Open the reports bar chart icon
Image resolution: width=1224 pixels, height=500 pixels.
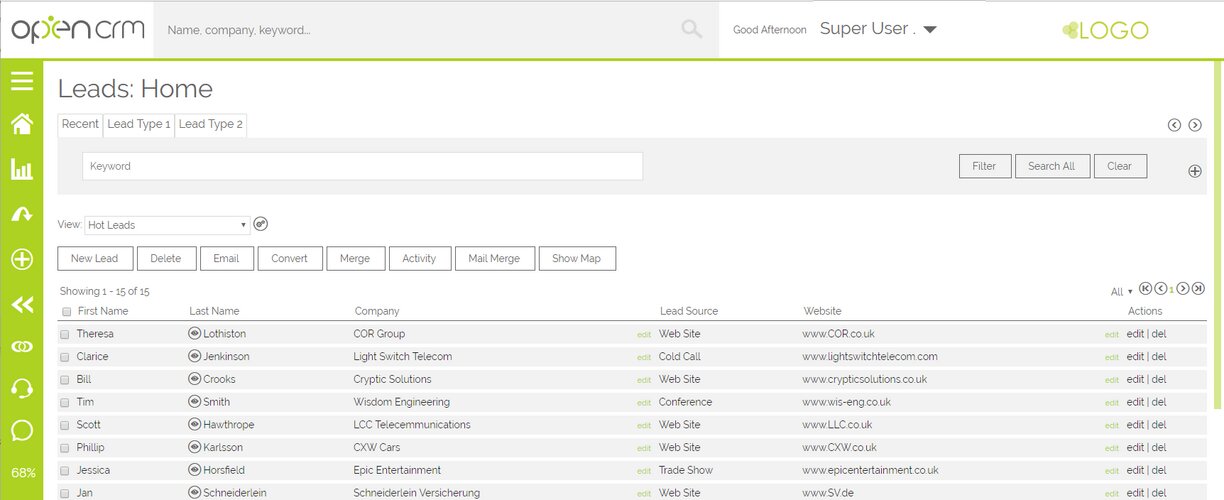21,169
